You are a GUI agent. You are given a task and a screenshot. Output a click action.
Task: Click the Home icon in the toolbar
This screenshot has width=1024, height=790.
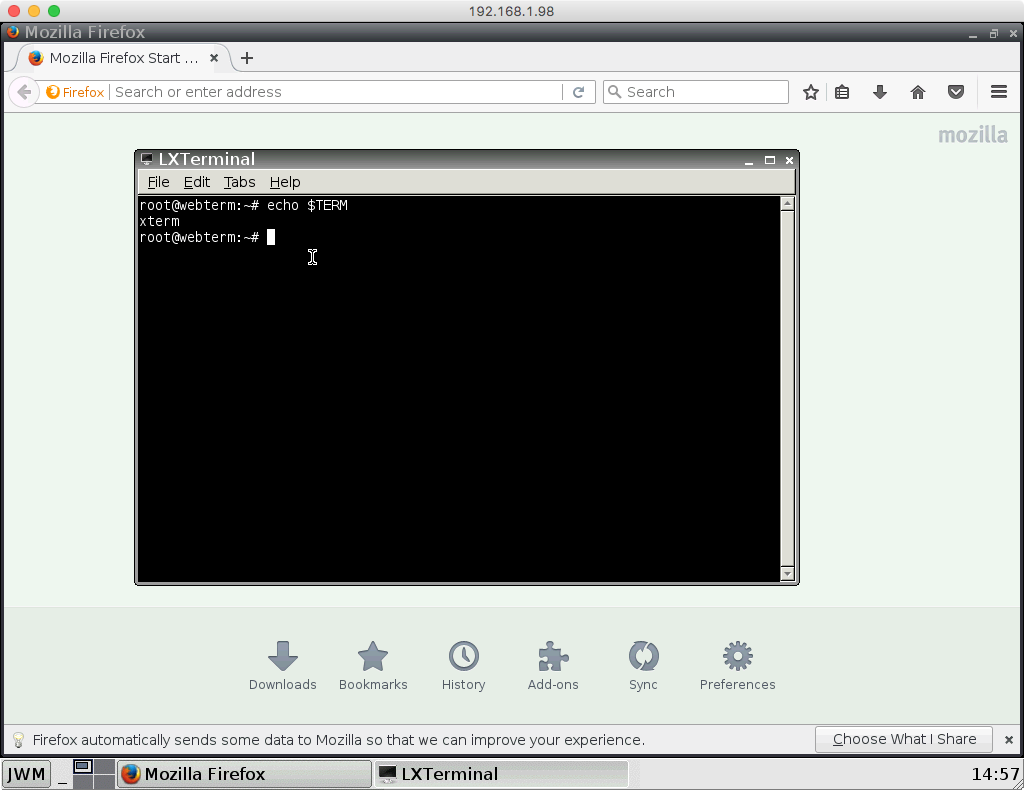[x=918, y=91]
